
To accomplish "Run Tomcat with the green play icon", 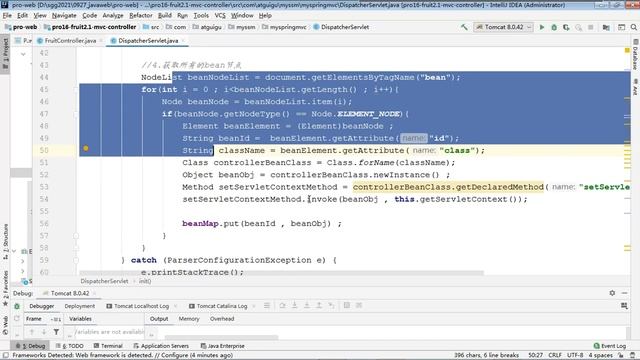I will coord(542,27).
